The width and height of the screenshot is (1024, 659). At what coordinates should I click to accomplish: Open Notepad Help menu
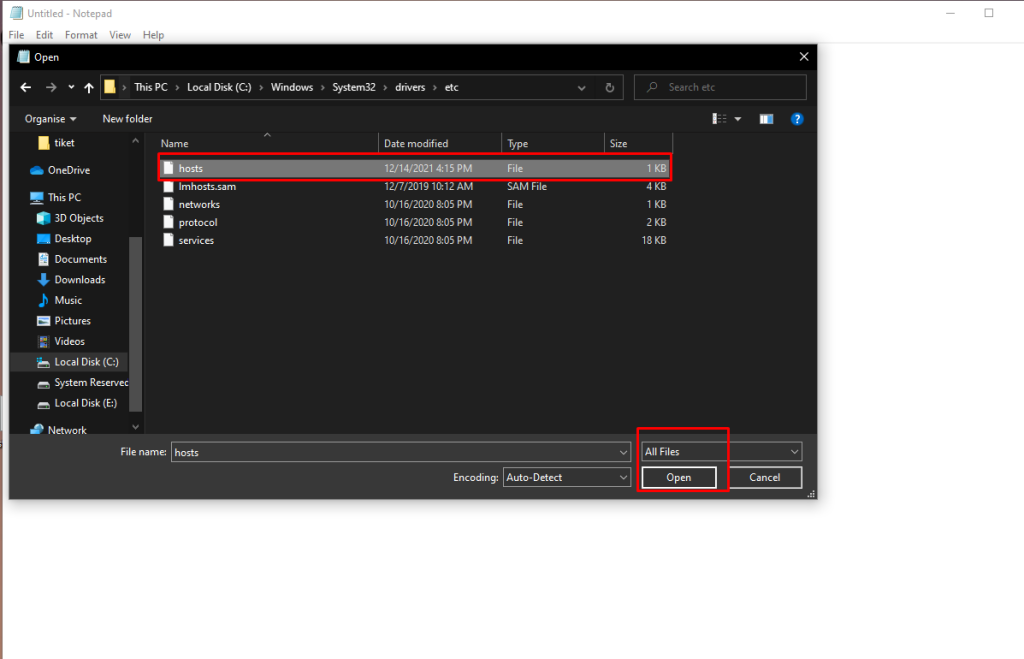[153, 35]
